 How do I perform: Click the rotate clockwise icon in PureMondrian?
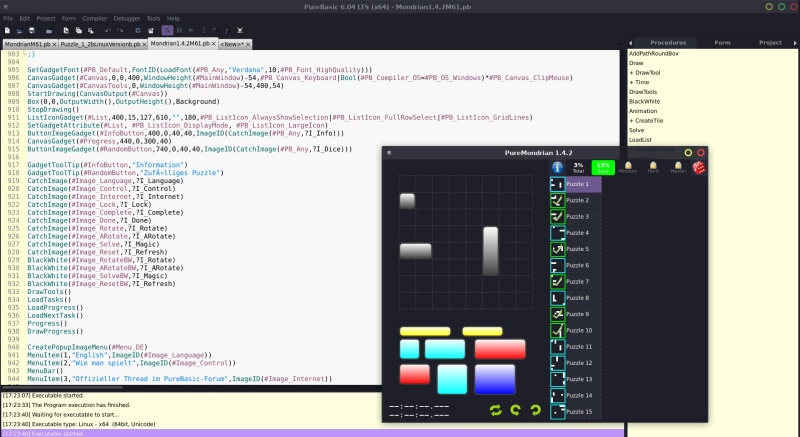[x=535, y=410]
